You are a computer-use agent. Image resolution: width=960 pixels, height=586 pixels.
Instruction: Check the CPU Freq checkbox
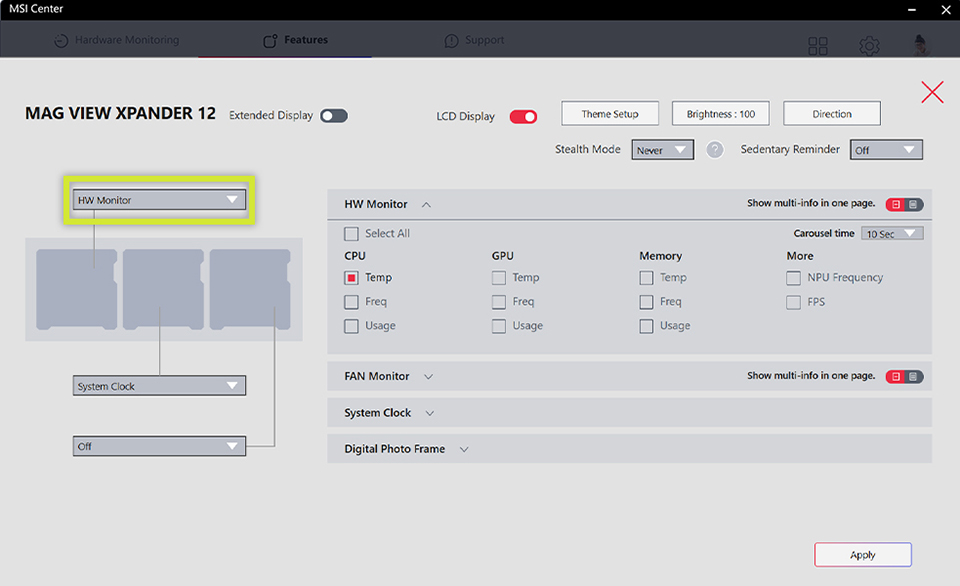click(x=351, y=302)
